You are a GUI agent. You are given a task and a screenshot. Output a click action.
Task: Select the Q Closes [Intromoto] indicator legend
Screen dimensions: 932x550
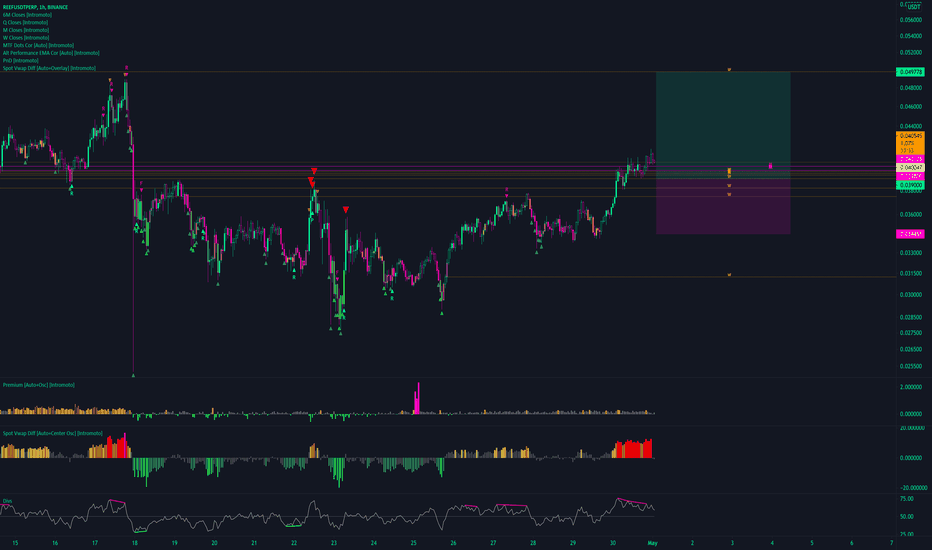[25, 23]
